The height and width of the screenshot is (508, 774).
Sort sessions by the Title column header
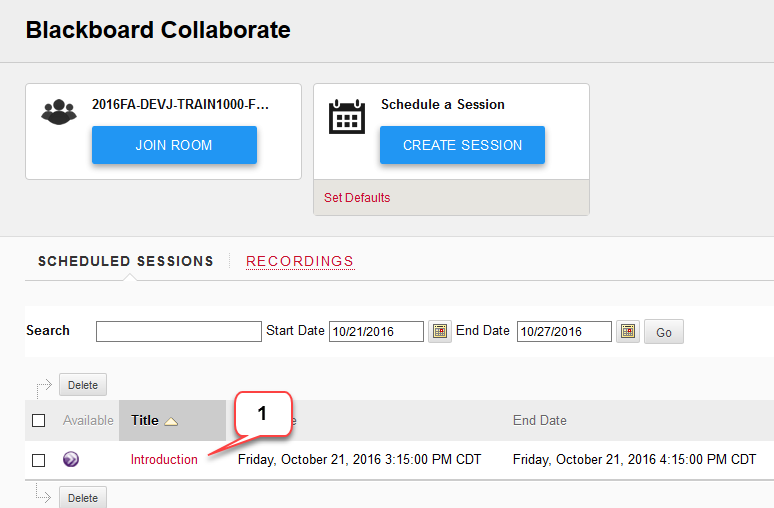145,420
